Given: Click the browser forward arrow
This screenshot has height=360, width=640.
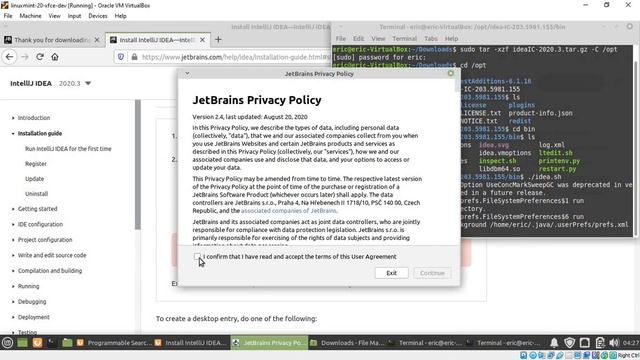Looking at the screenshot, I should pos(25,57).
